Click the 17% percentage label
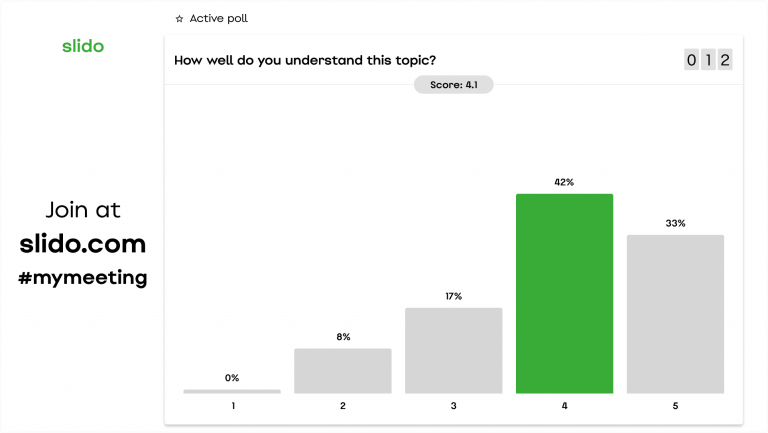This screenshot has width=768, height=433. pyautogui.click(x=453, y=296)
